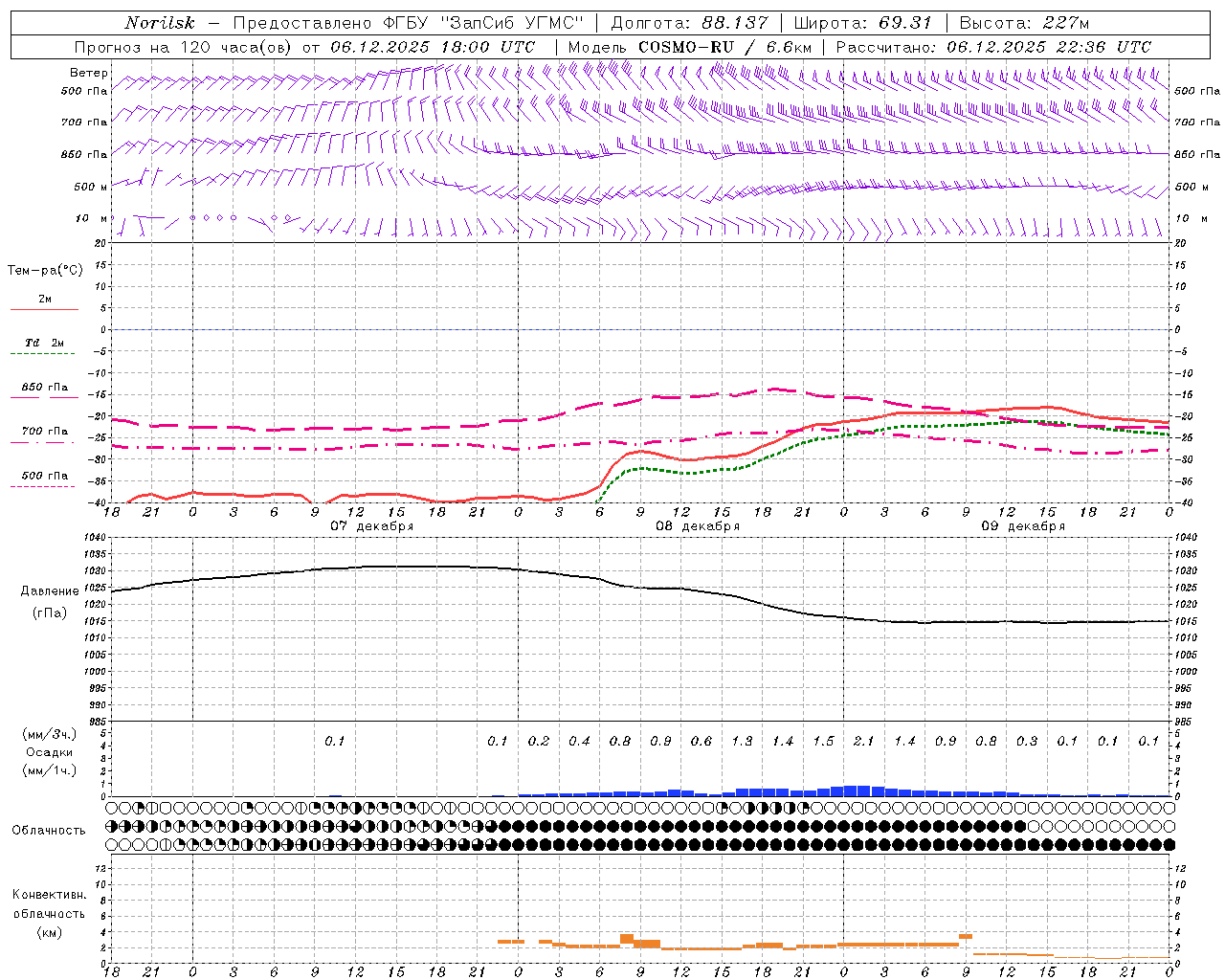1225x980 pixels.
Task: Click the Осадки precipitation label
Action: click(49, 752)
